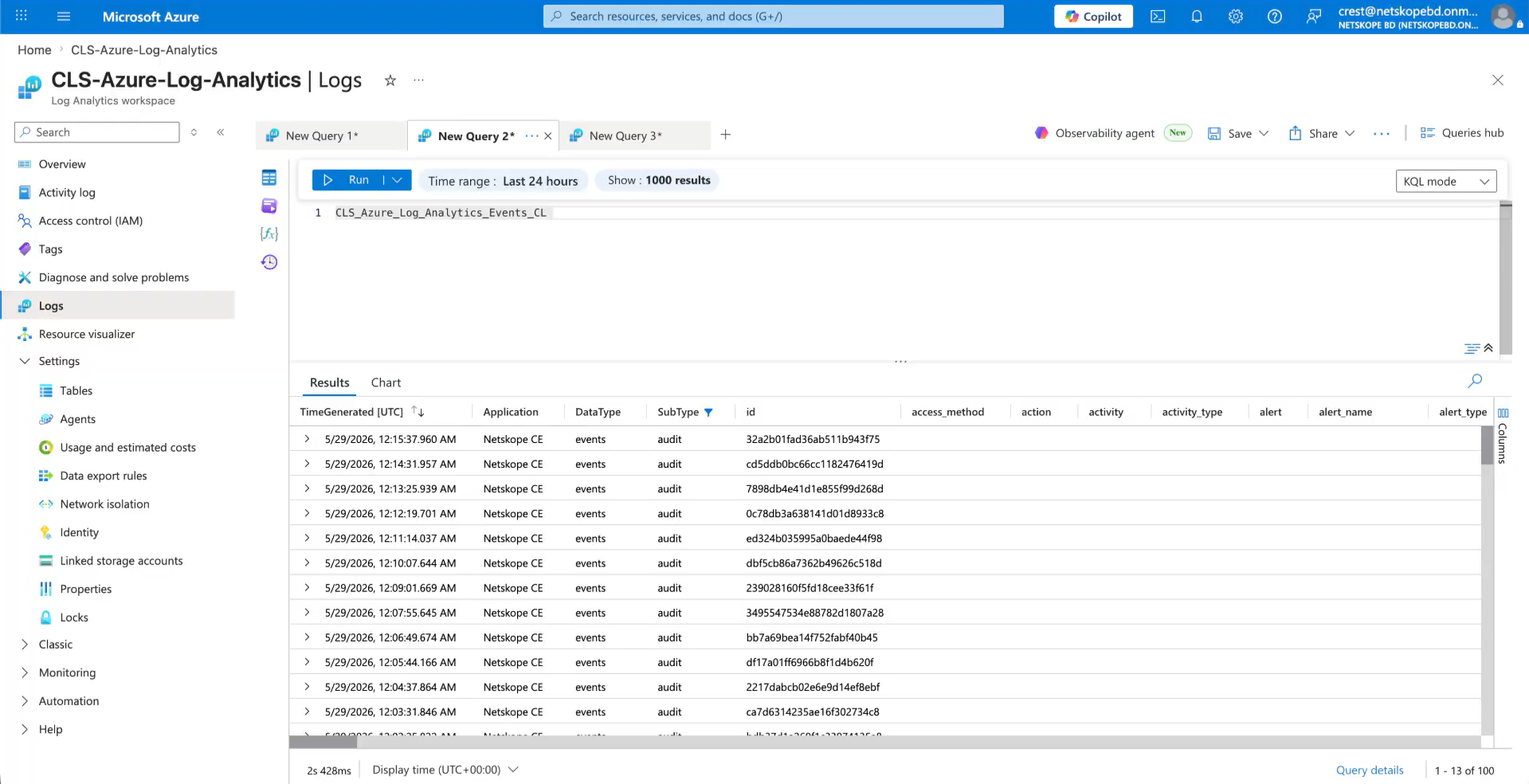Open the tables pane icon
The height and width of the screenshot is (784, 1529).
tap(269, 178)
